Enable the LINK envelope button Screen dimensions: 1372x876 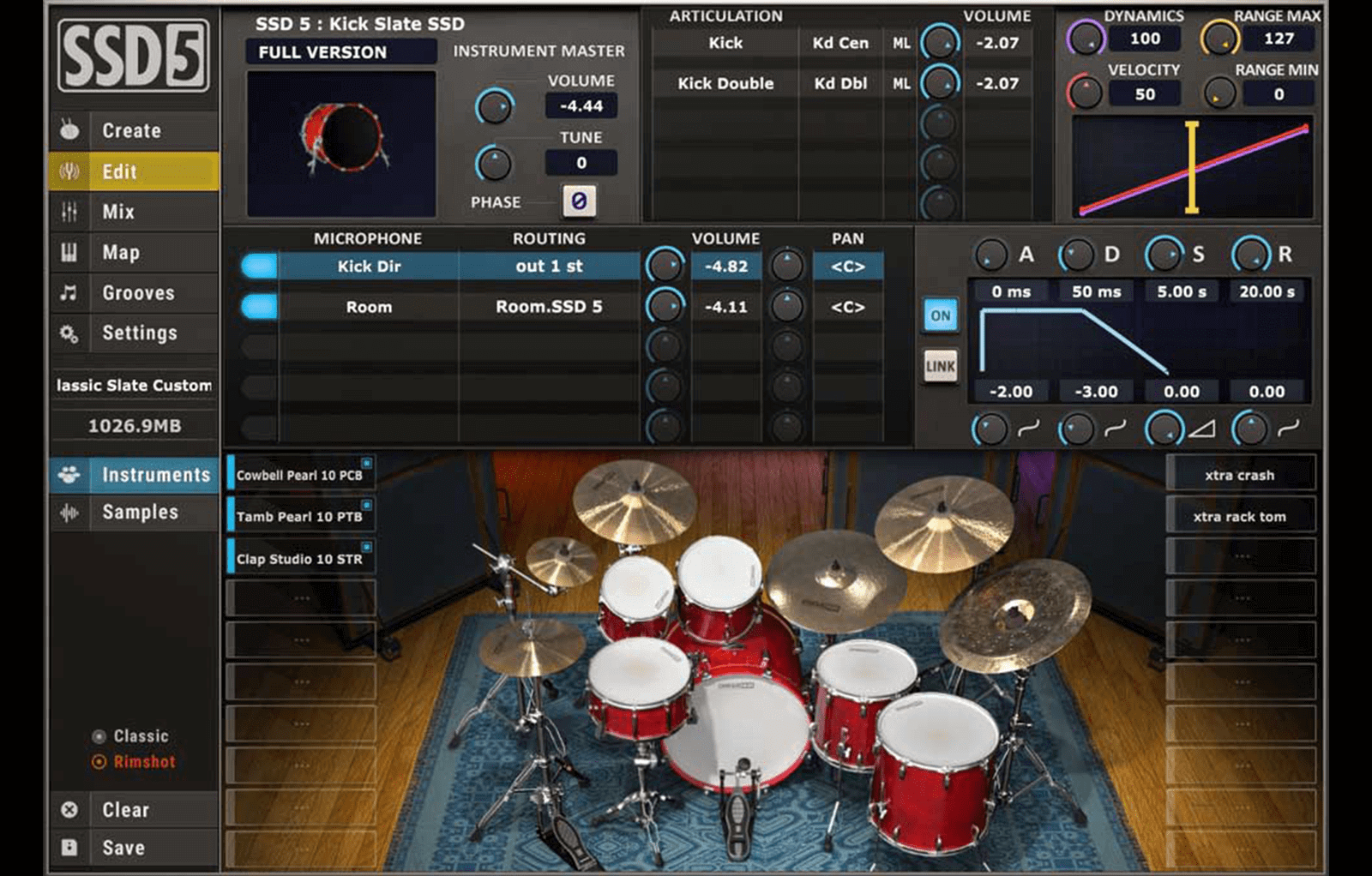[x=941, y=365]
